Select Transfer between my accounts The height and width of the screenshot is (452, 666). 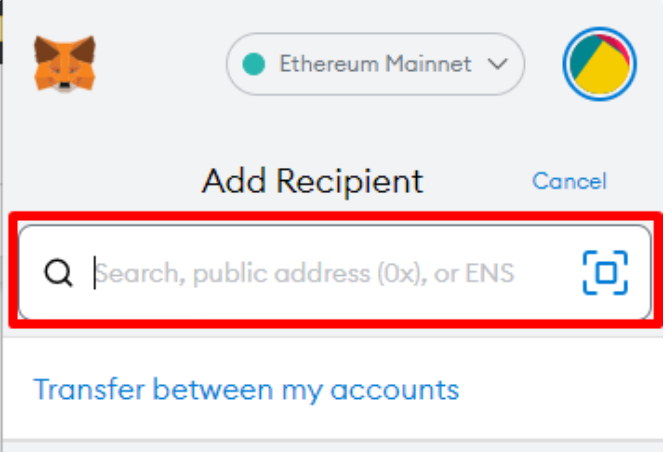click(246, 389)
